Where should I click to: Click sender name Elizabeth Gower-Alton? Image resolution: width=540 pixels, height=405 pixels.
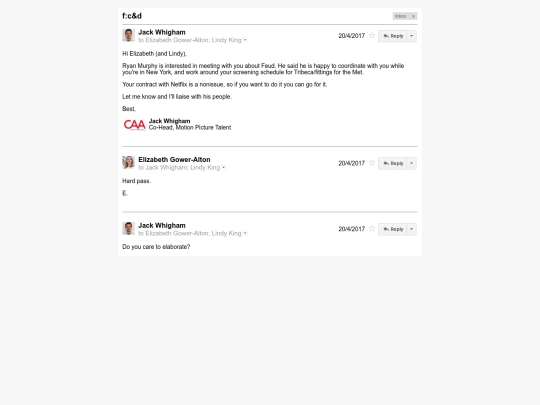pos(174,159)
